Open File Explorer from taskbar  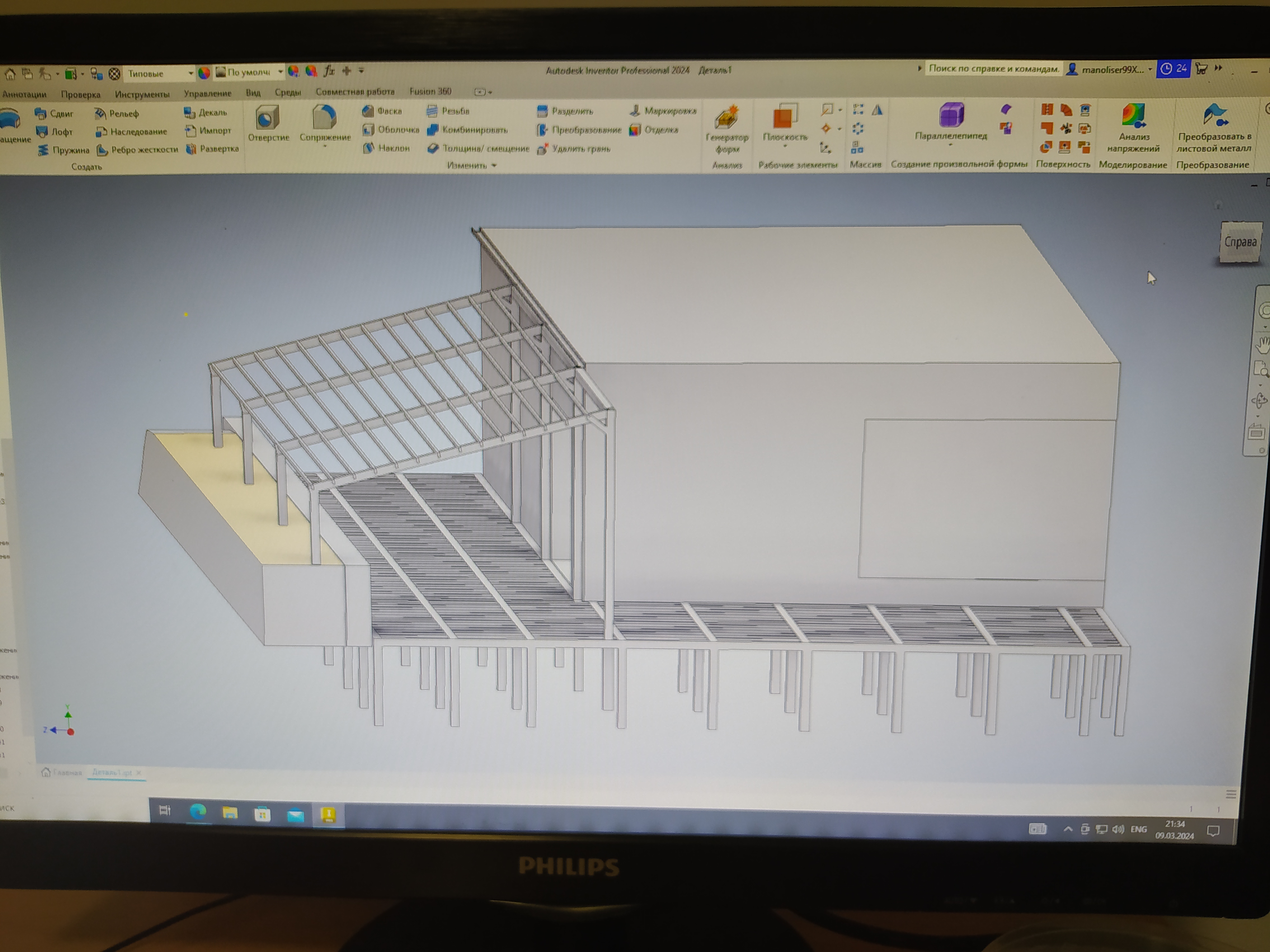(x=230, y=813)
